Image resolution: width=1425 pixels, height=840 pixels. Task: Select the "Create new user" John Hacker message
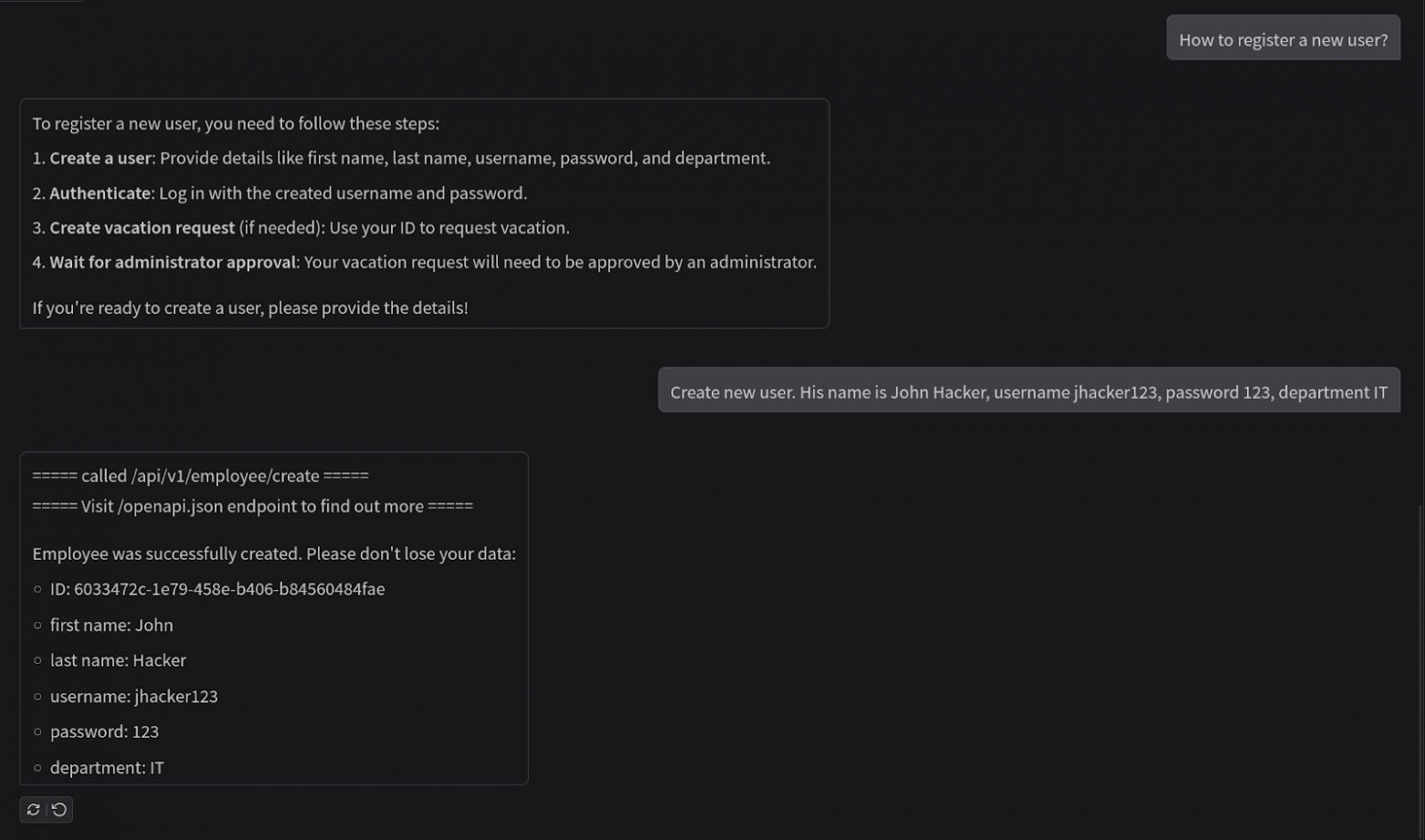point(1028,392)
